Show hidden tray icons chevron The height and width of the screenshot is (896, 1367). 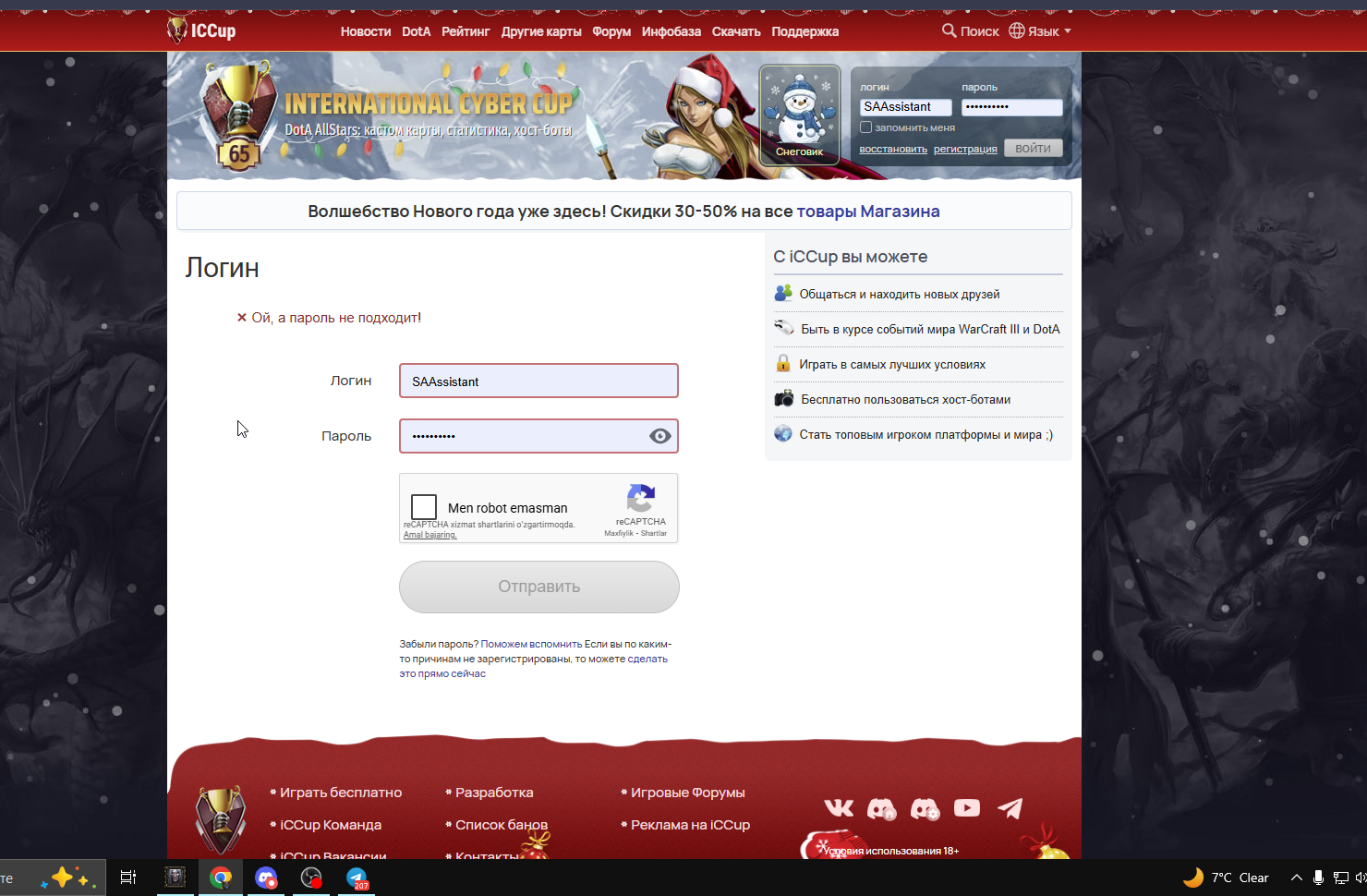tap(1297, 878)
